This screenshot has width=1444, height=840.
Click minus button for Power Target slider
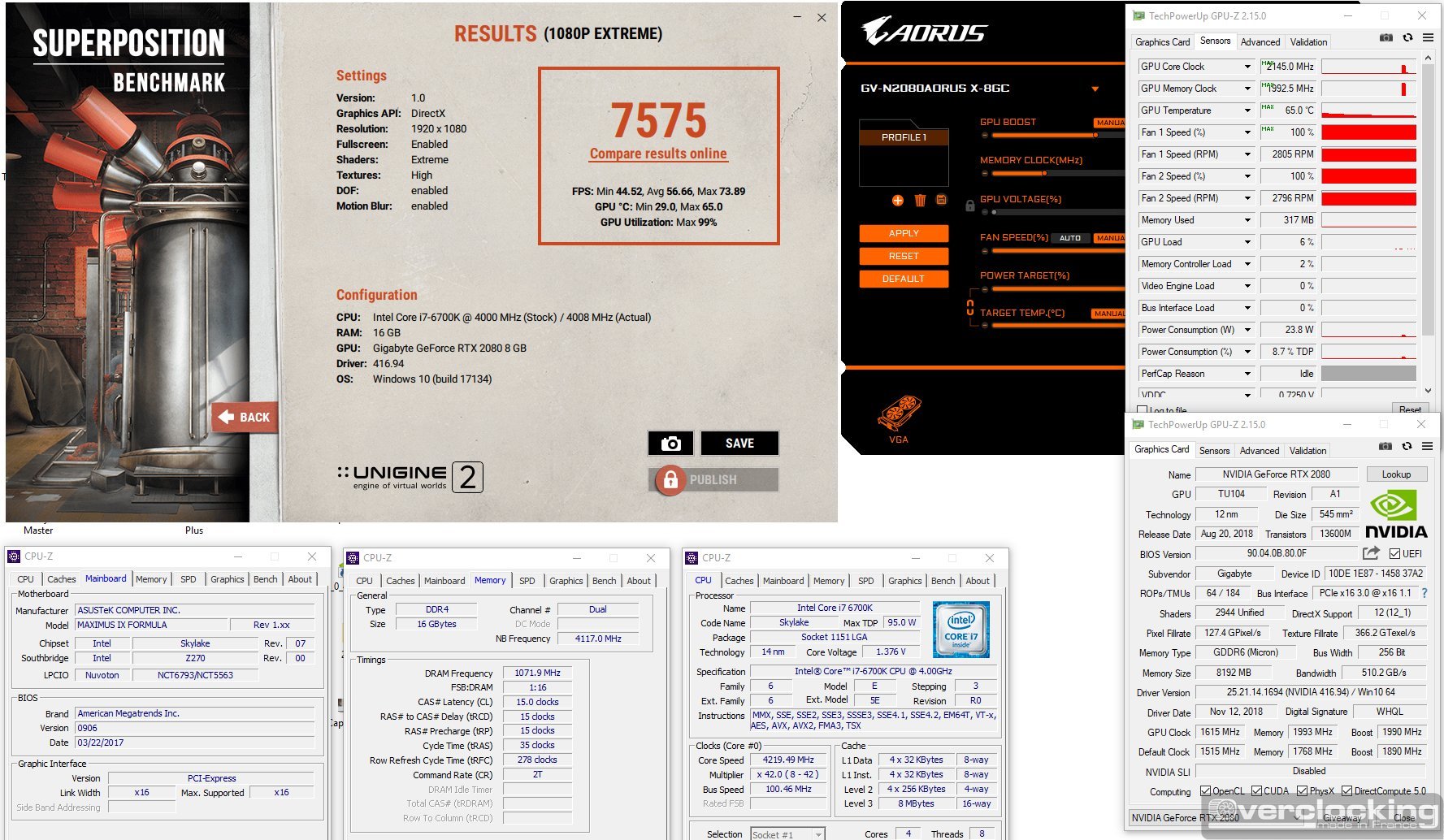tap(984, 288)
